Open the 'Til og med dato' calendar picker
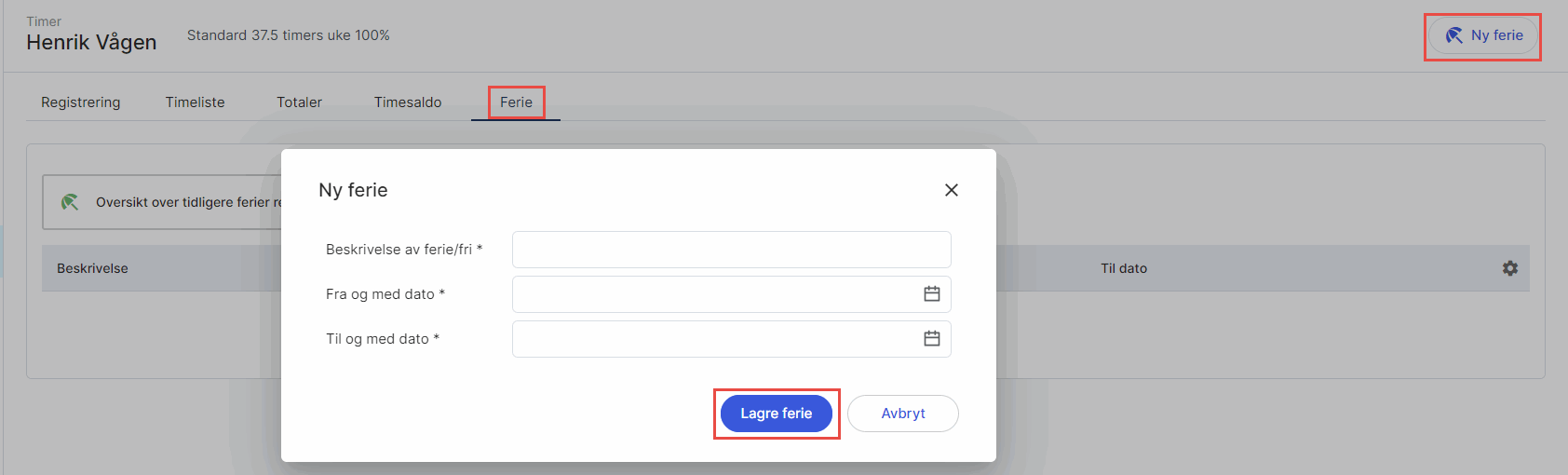The width and height of the screenshot is (1568, 475). coord(931,339)
